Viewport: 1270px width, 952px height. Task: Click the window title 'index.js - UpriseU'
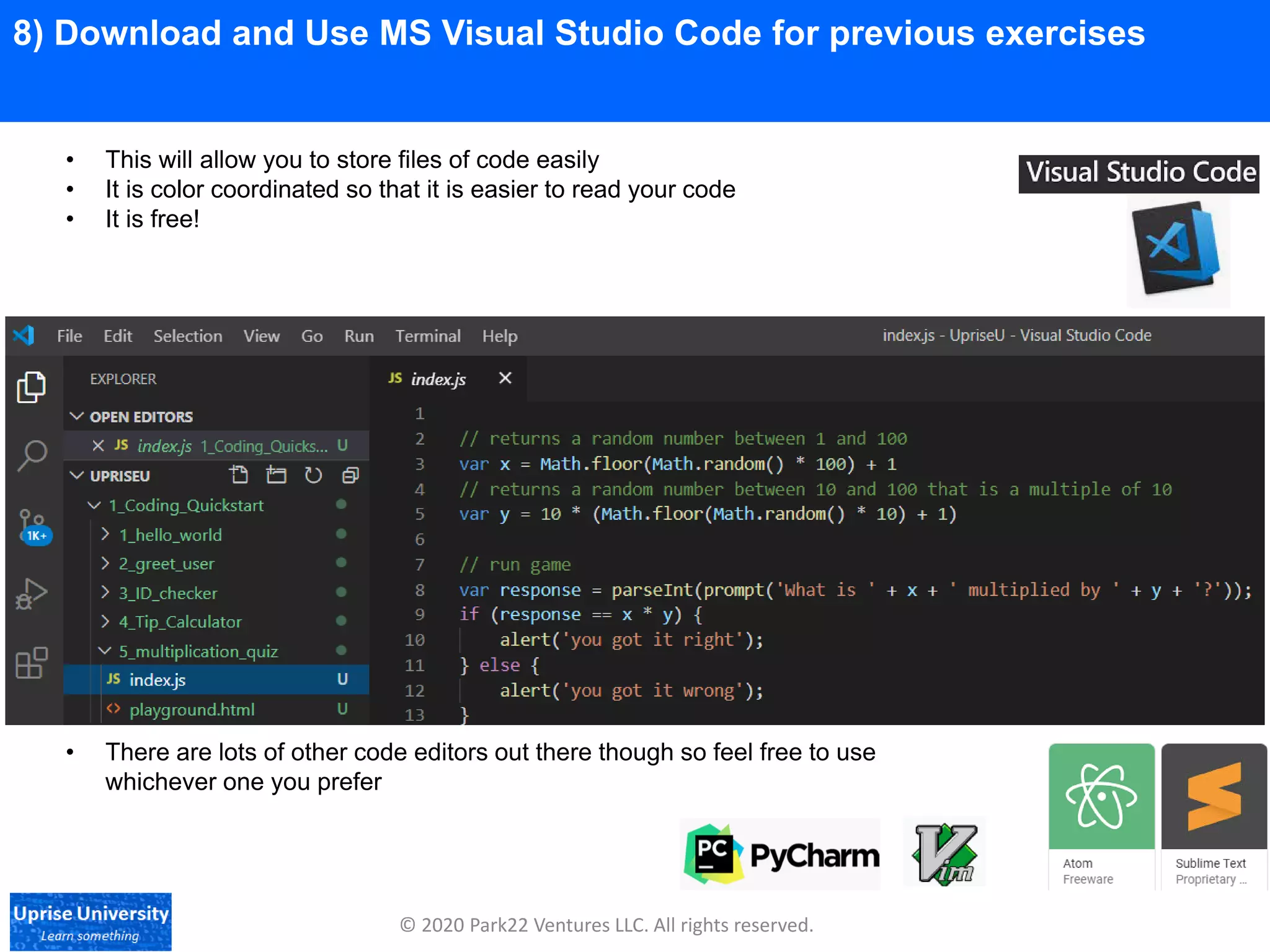1017,335
